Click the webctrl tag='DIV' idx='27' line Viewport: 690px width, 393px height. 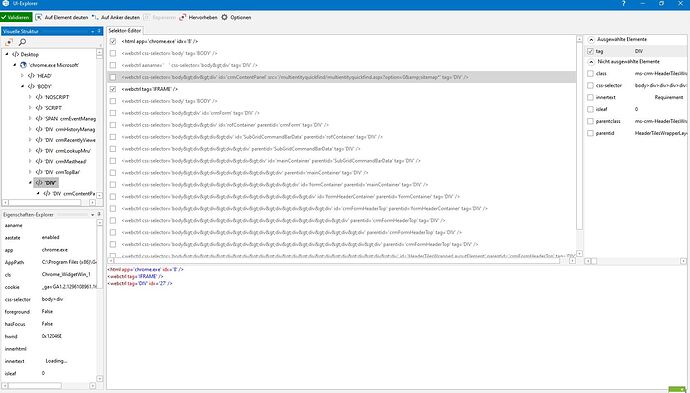140,284
